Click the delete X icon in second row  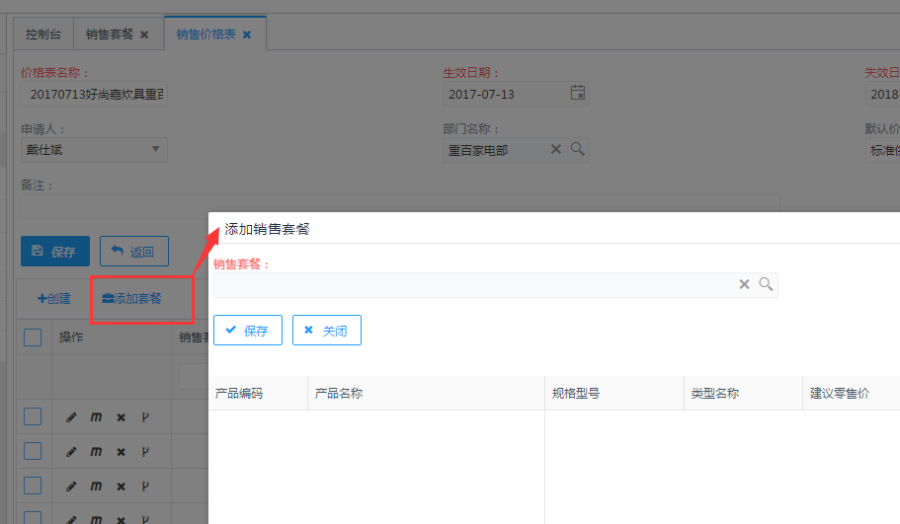(x=121, y=451)
